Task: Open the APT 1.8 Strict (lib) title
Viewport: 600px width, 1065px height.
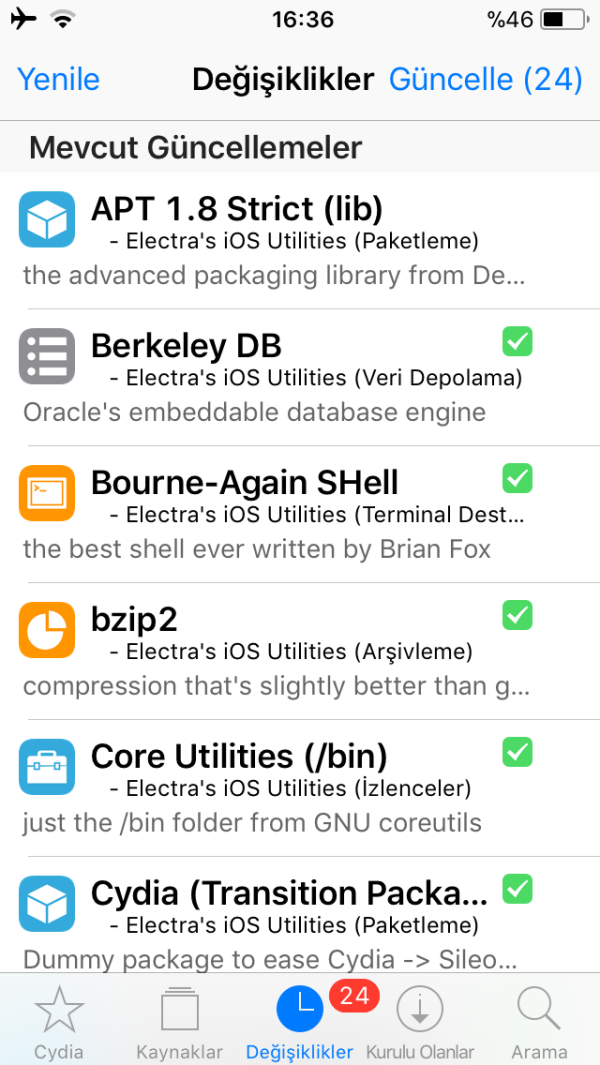Action: coord(237,209)
